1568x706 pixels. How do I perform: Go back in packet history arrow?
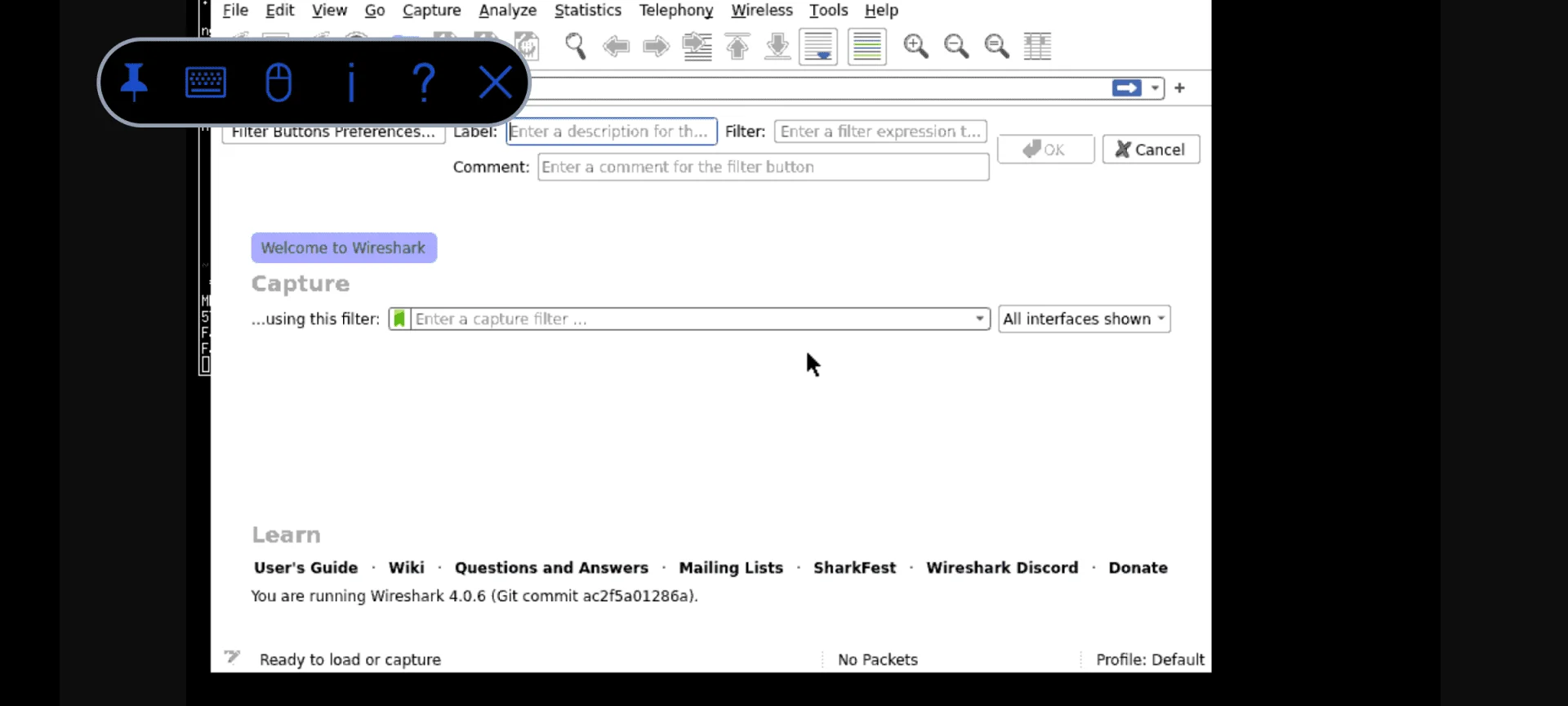click(x=617, y=47)
